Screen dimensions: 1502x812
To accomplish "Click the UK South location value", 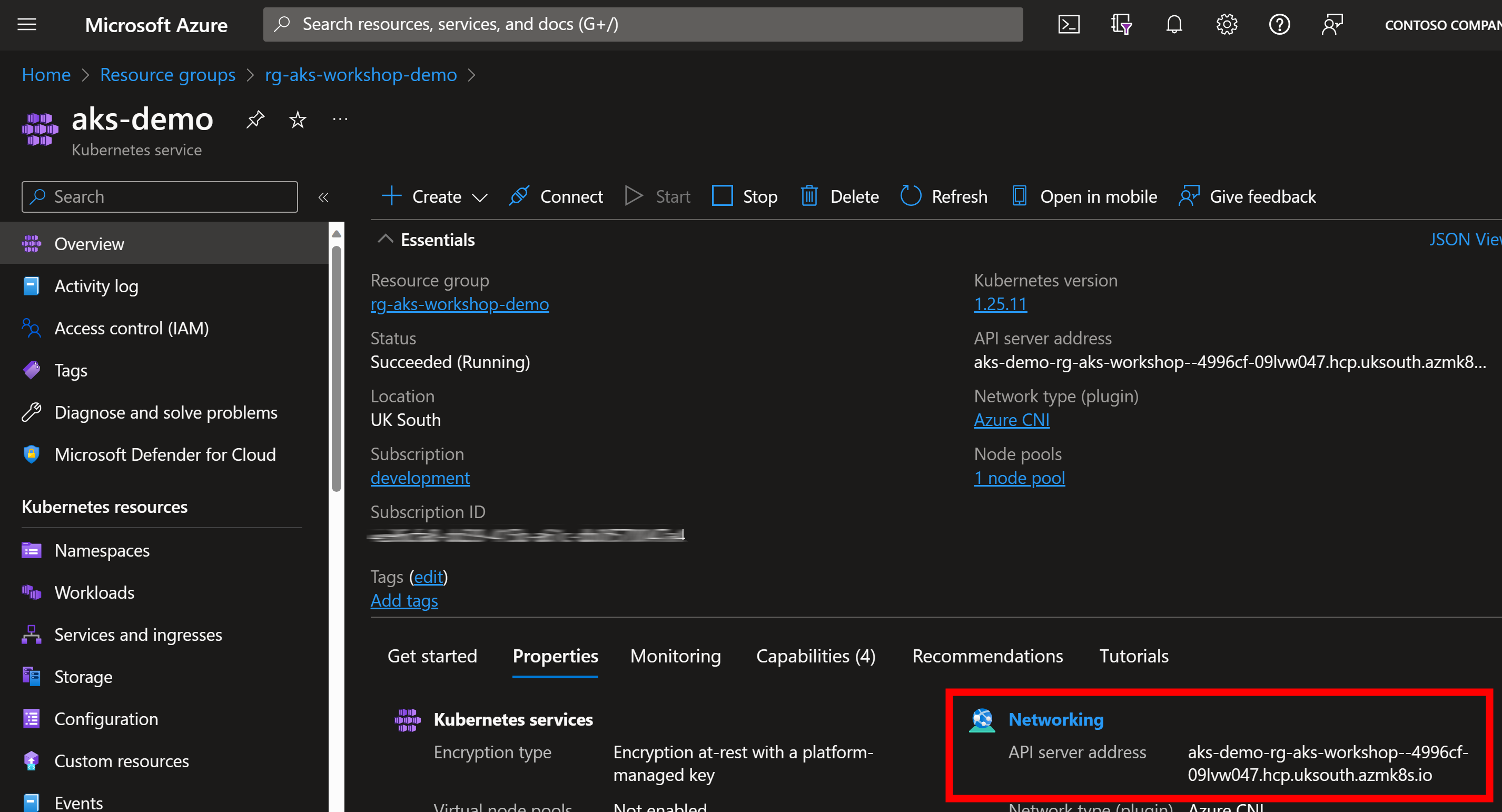I will (405, 420).
